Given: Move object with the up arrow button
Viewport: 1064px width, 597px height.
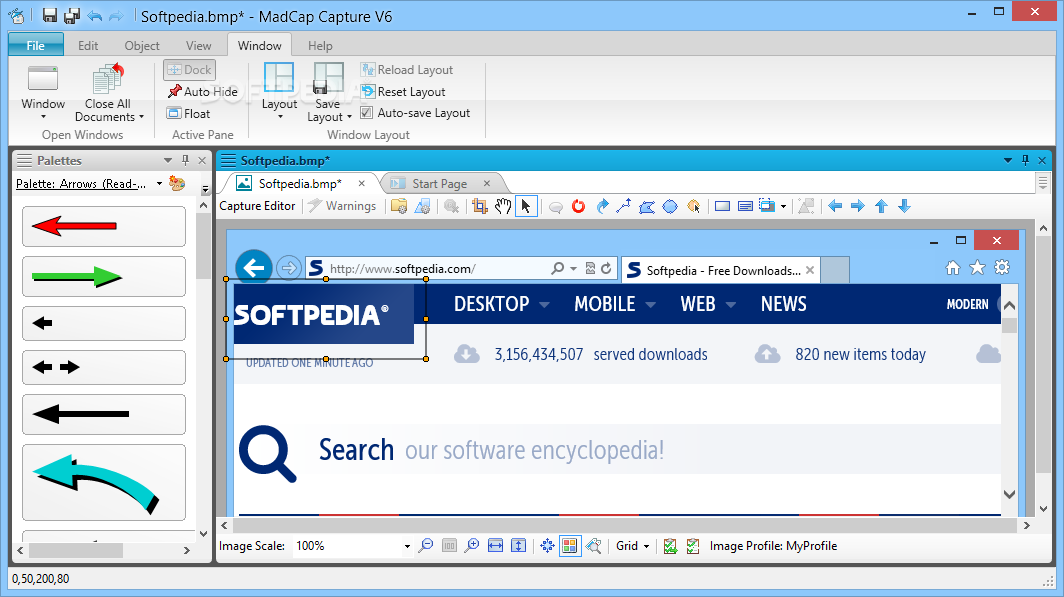Looking at the screenshot, I should point(881,206).
